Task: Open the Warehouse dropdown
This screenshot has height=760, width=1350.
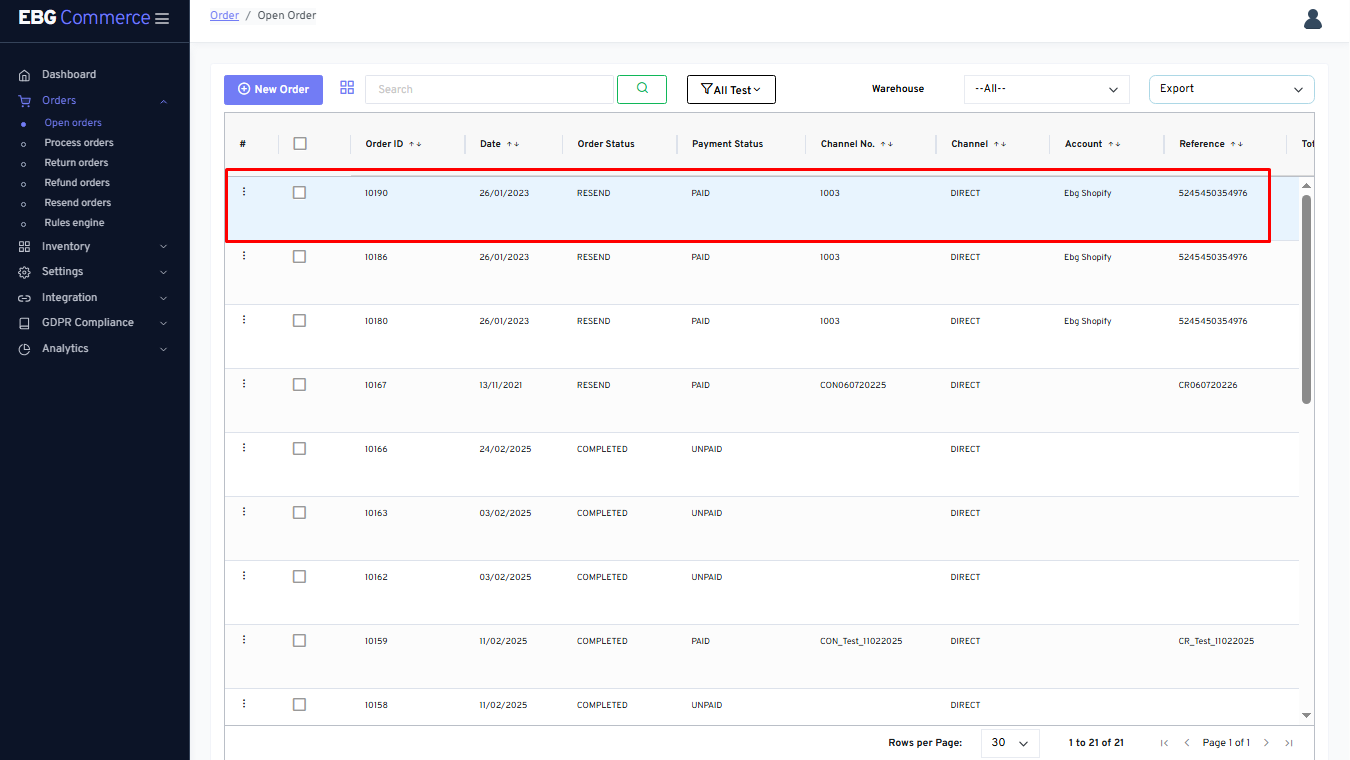Action: click(x=1046, y=89)
